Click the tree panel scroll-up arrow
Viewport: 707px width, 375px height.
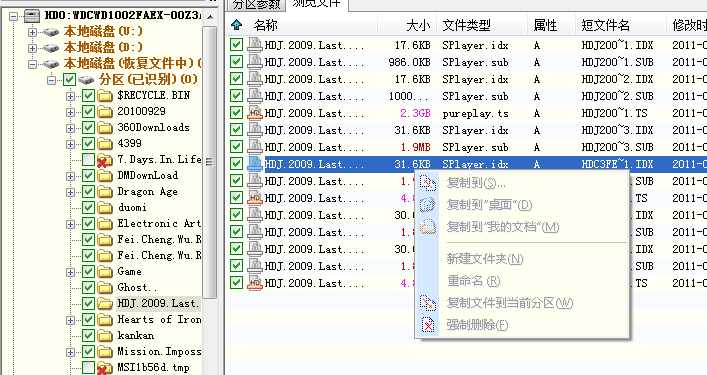pyautogui.click(x=210, y=17)
